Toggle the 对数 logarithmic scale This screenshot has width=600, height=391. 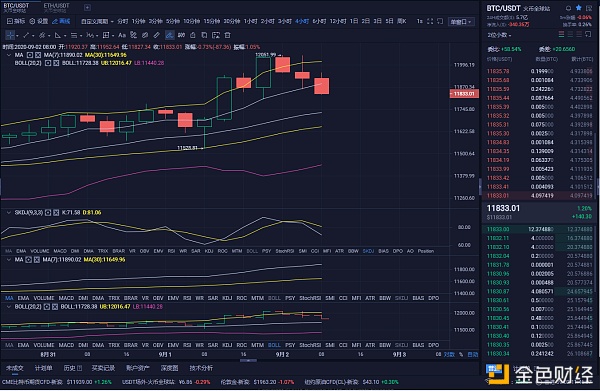pyautogui.click(x=449, y=355)
